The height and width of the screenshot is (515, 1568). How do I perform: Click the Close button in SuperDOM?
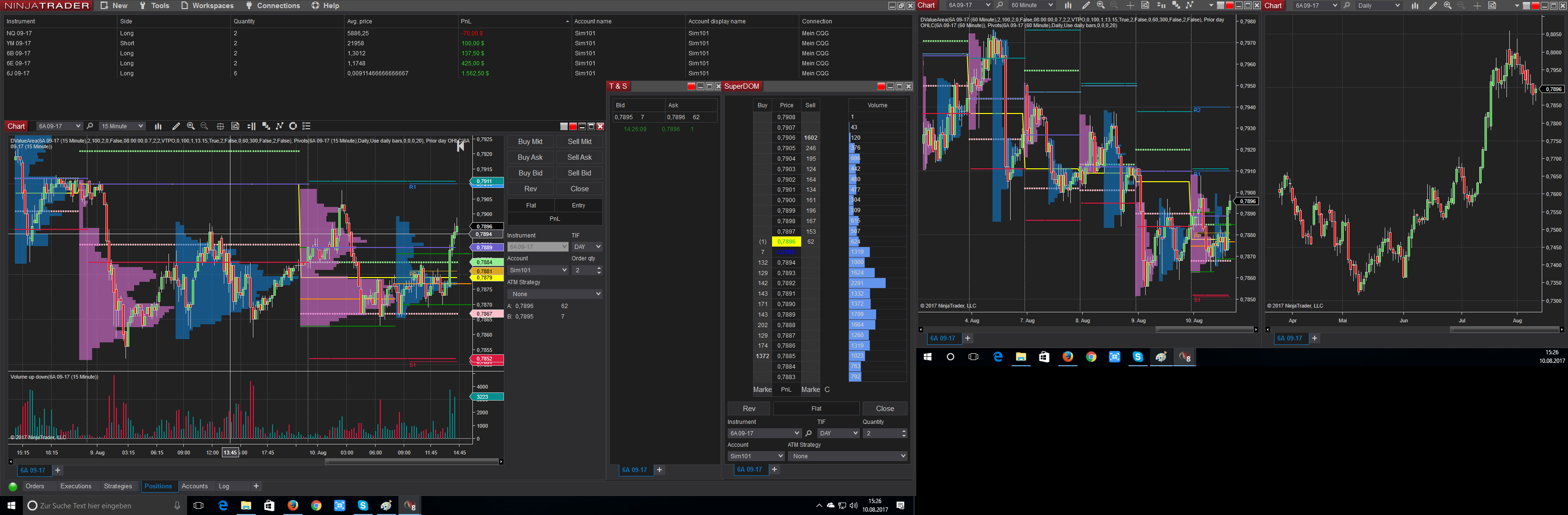[885, 409]
